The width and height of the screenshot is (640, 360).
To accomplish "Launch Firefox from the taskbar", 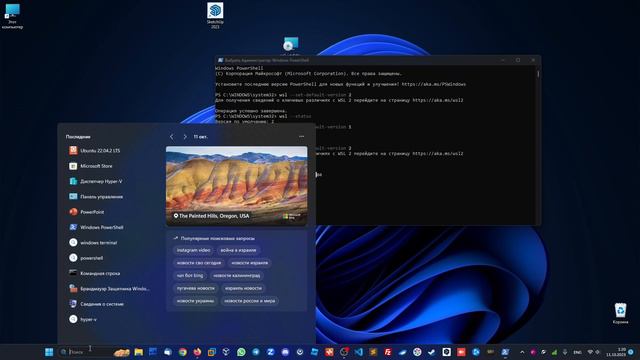I will tap(197, 352).
